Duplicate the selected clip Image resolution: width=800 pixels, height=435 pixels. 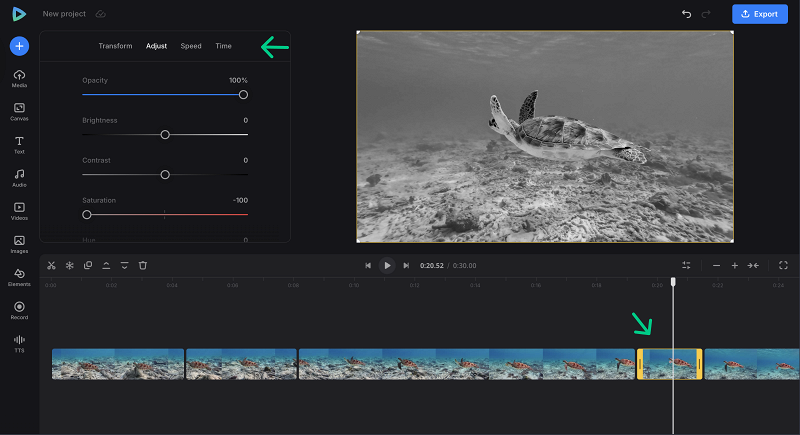click(88, 265)
